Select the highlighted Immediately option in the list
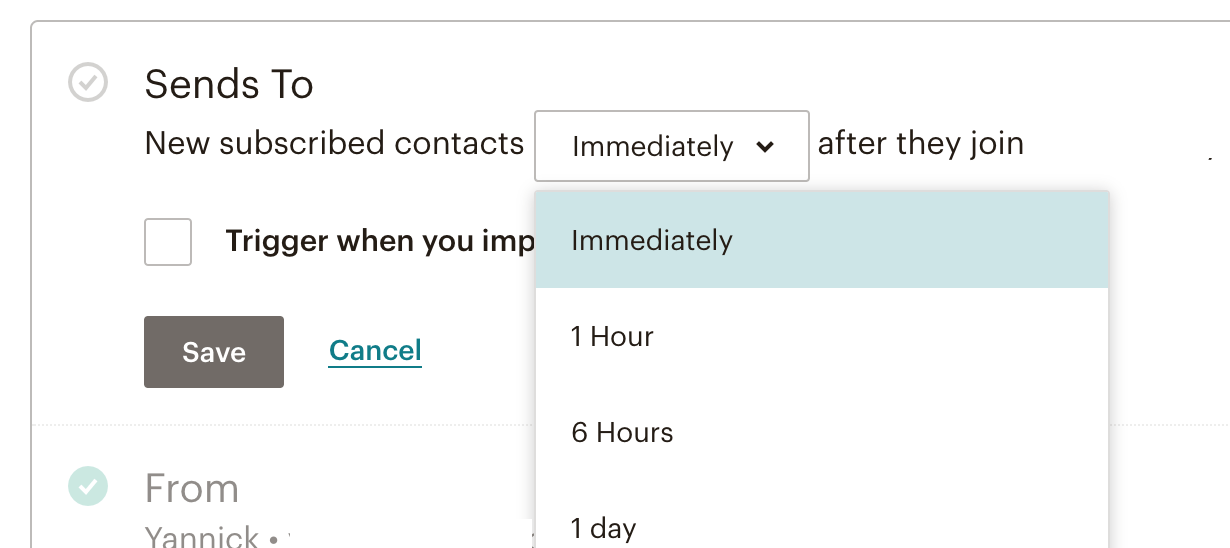 [822, 240]
